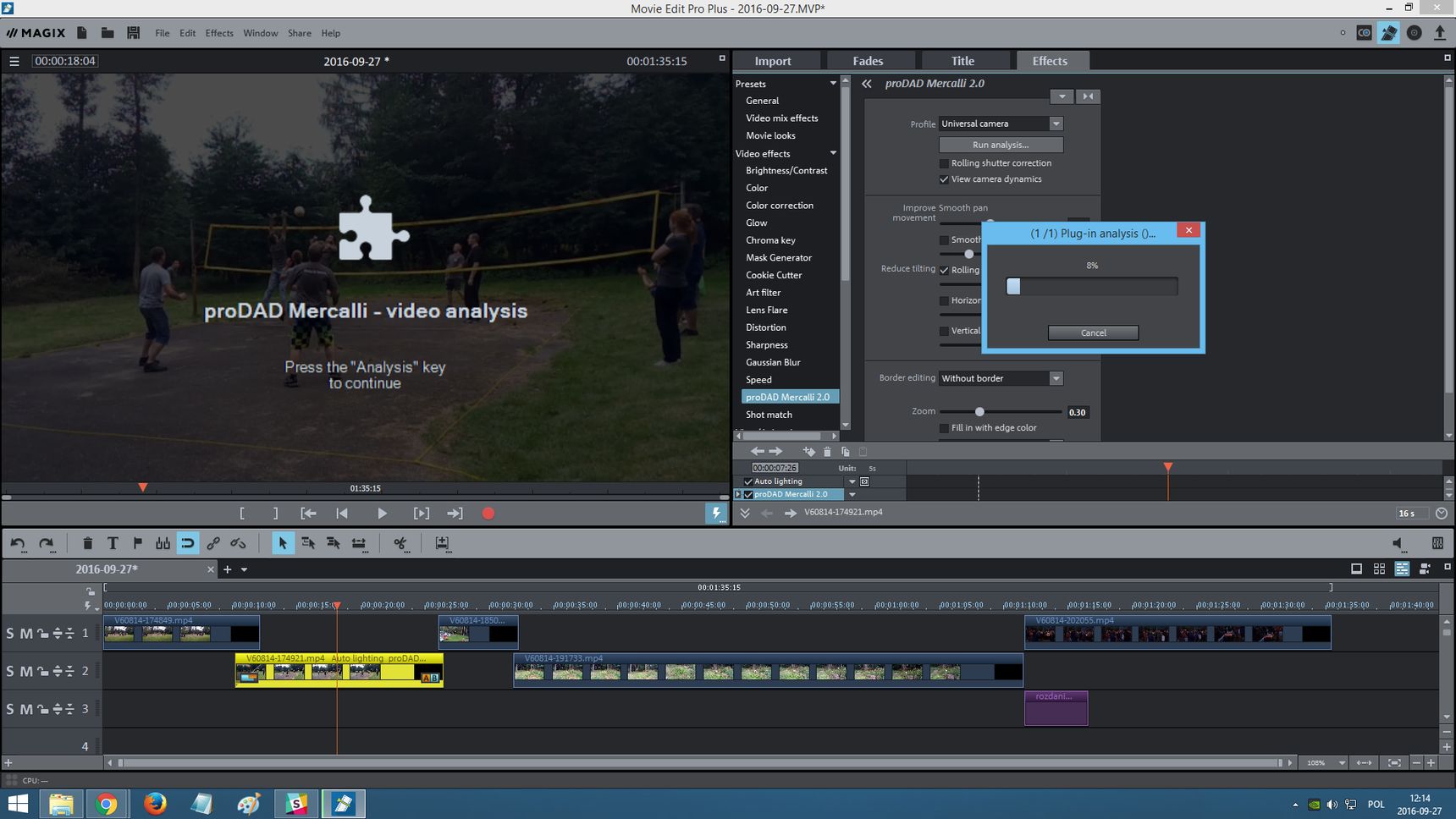Click the clock icon beside 16 s
Viewport: 1456px width, 819px height.
tap(1442, 513)
